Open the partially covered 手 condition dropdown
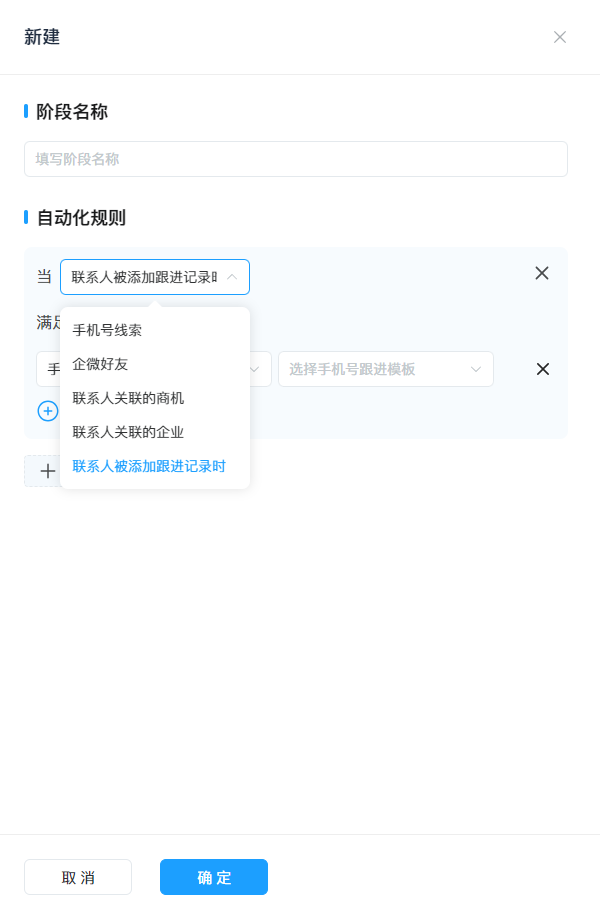 pyautogui.click(x=154, y=369)
